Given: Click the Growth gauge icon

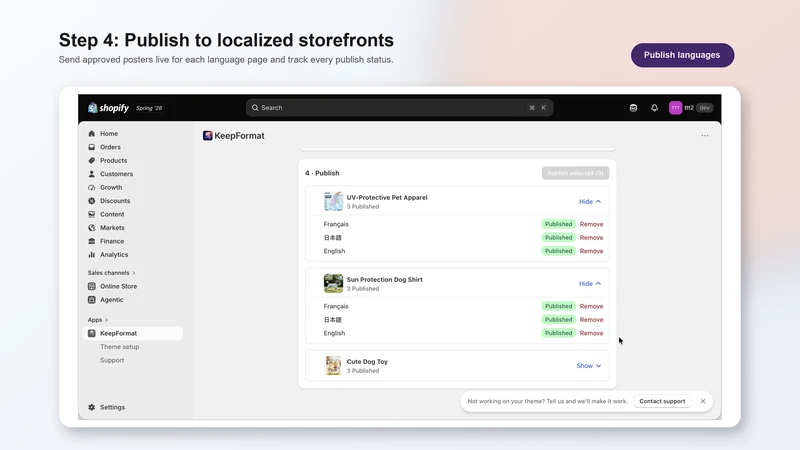Looking at the screenshot, I should tap(92, 187).
